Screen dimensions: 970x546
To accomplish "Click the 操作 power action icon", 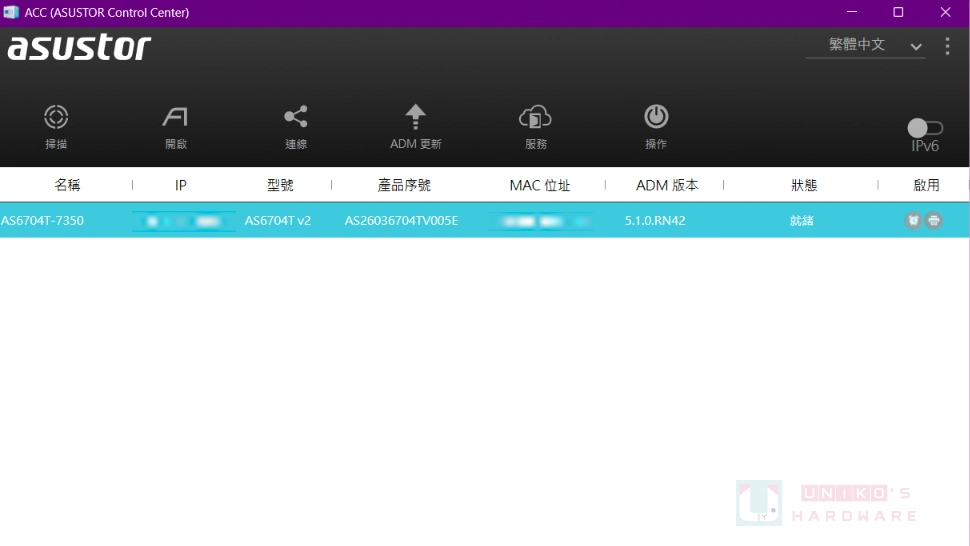I will pyautogui.click(x=656, y=116).
